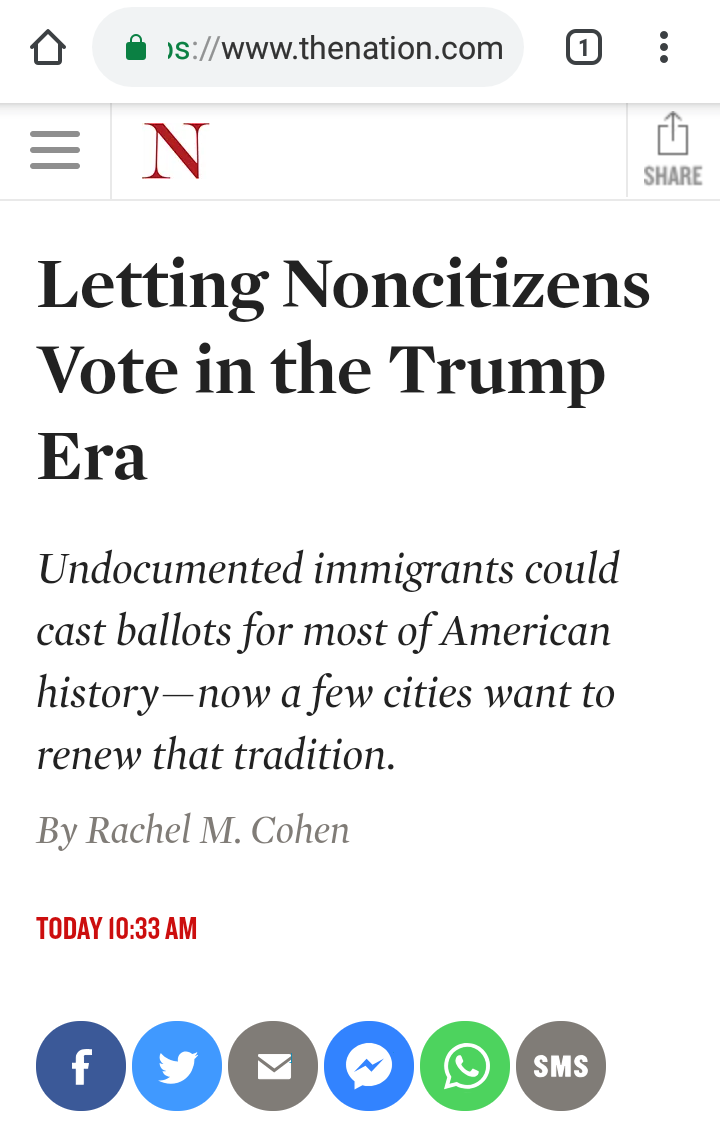Tap the green padlock security icon

136,49
